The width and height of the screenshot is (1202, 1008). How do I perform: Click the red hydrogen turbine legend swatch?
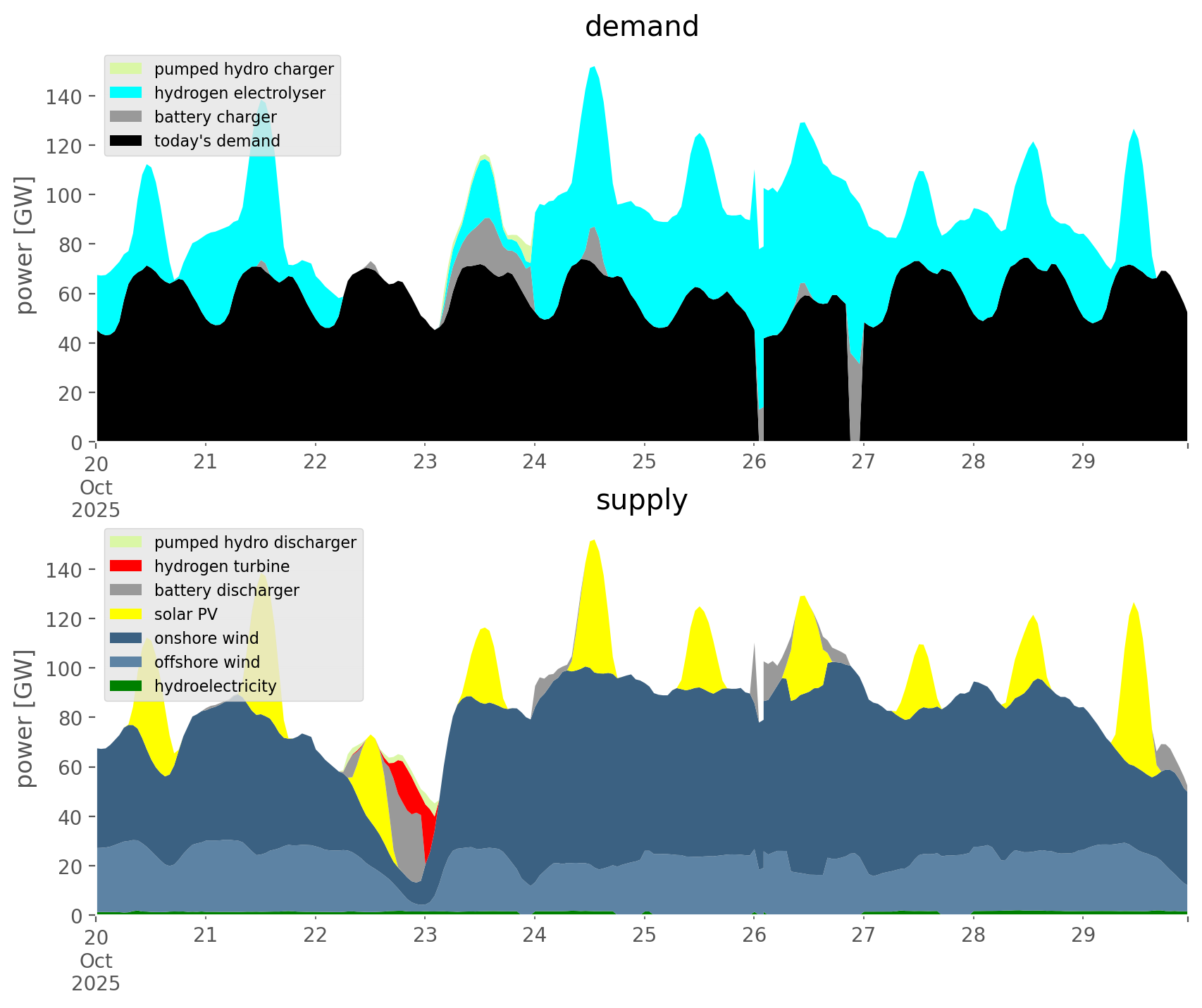coord(126,566)
